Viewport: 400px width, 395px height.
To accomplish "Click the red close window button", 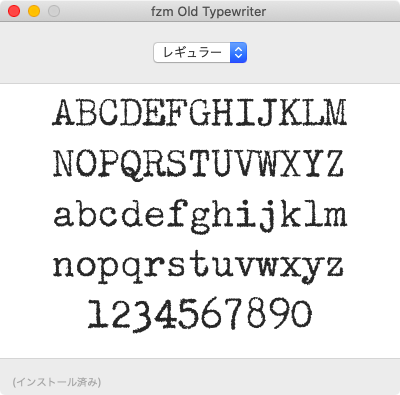I will point(14,11).
